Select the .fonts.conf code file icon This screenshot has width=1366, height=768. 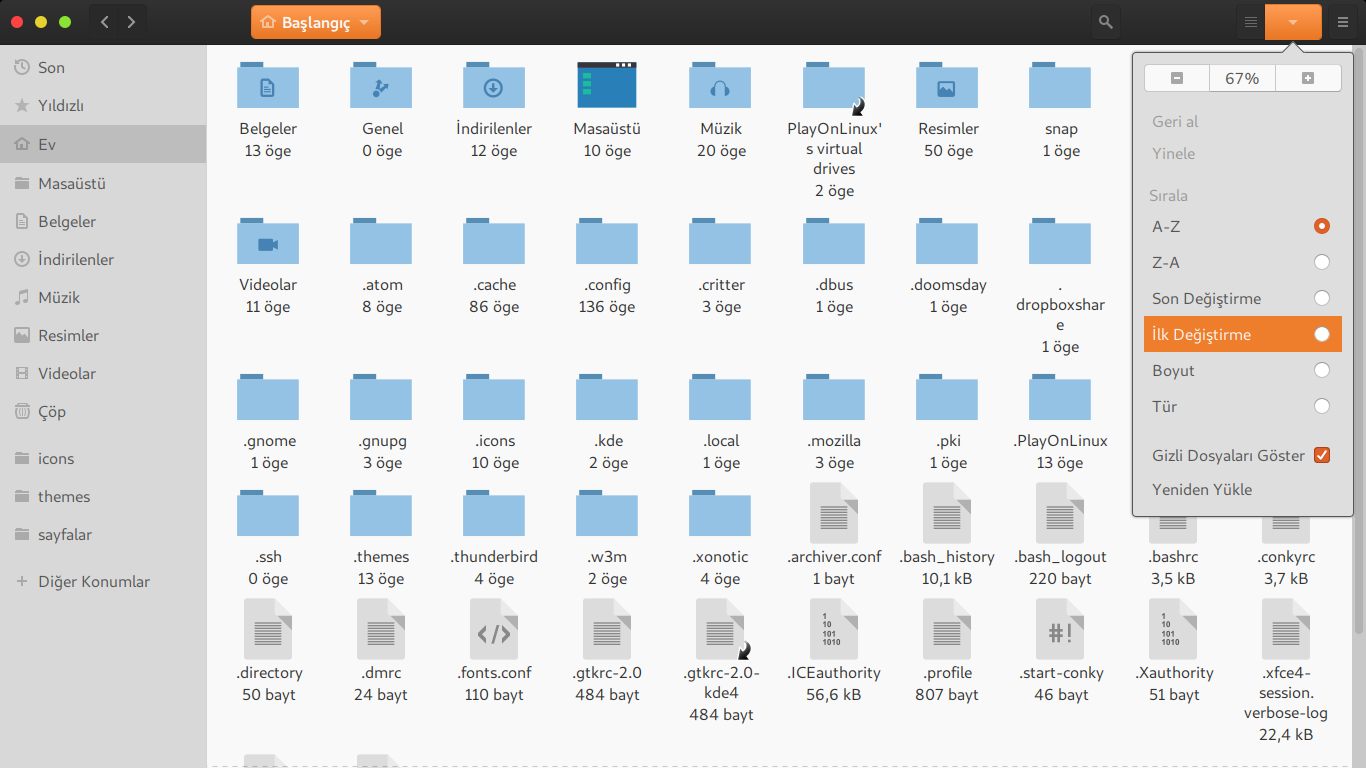point(494,629)
